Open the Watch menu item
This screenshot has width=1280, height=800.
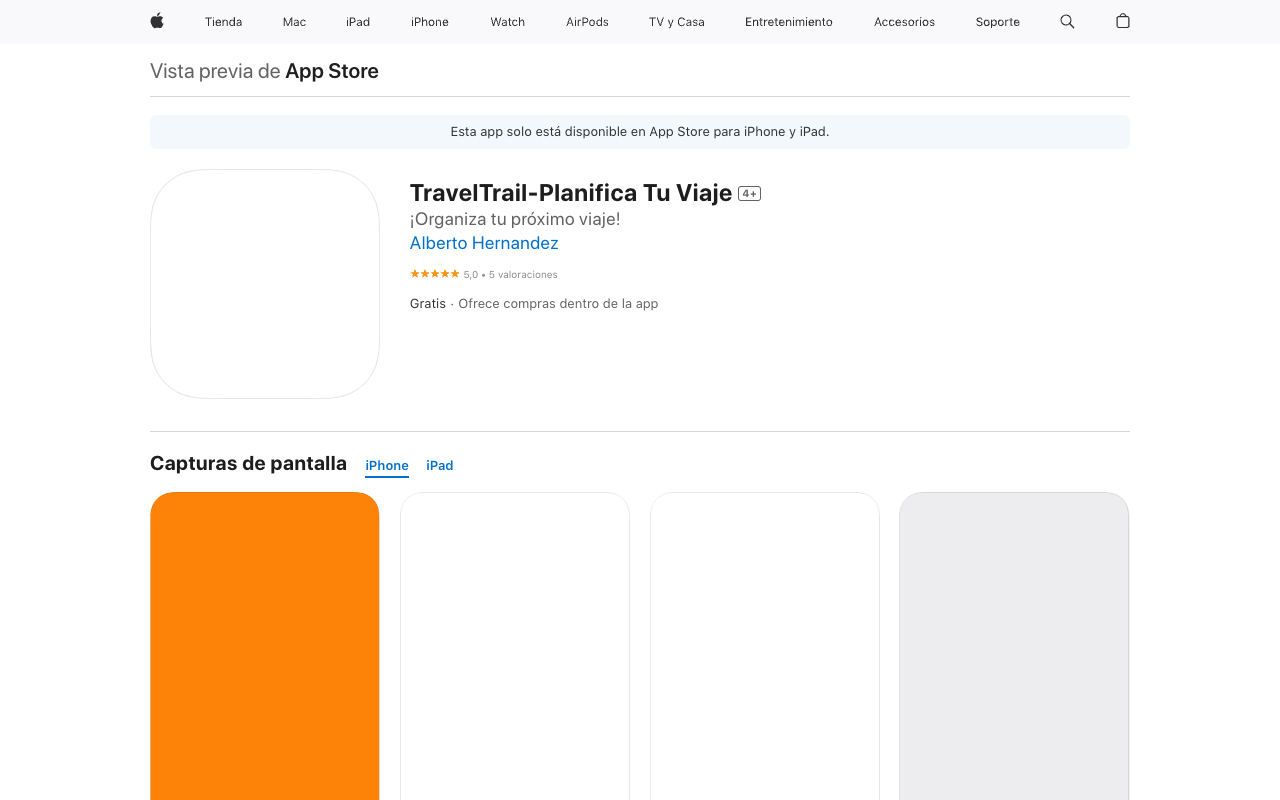click(507, 22)
